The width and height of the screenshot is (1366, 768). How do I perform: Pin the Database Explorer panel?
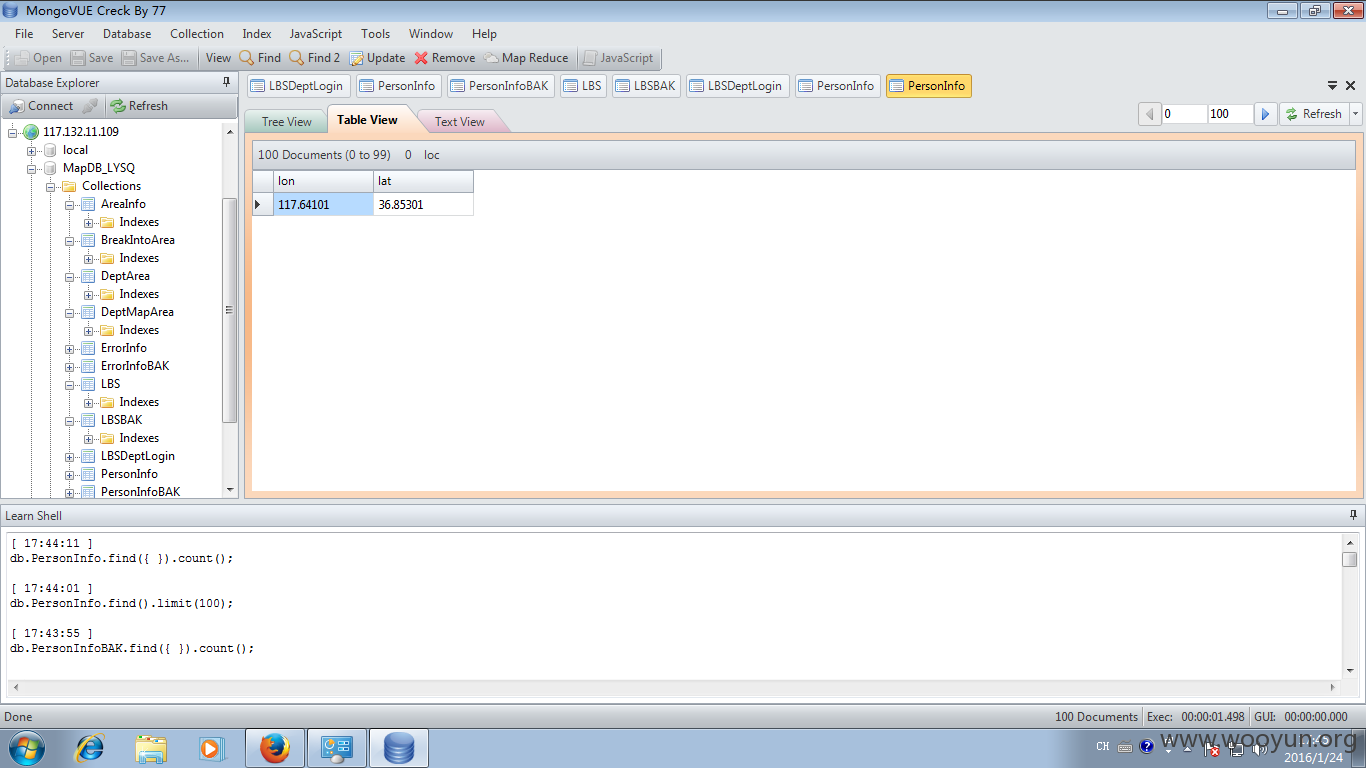pyautogui.click(x=227, y=83)
